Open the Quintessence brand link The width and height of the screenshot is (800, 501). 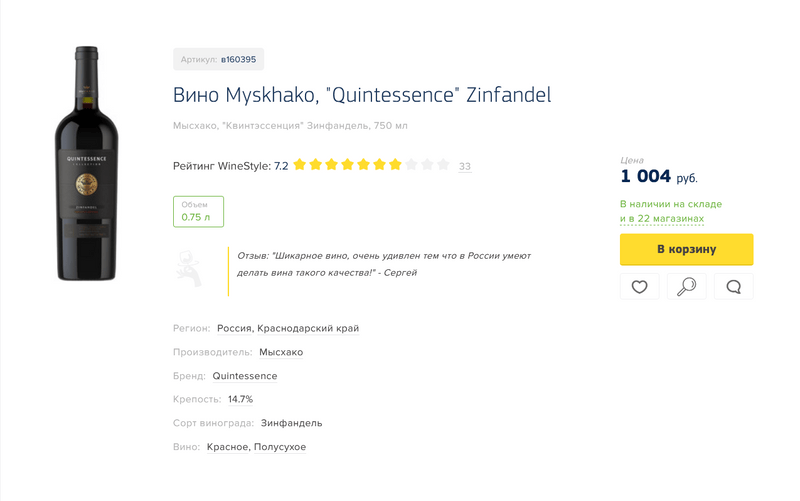coord(245,376)
